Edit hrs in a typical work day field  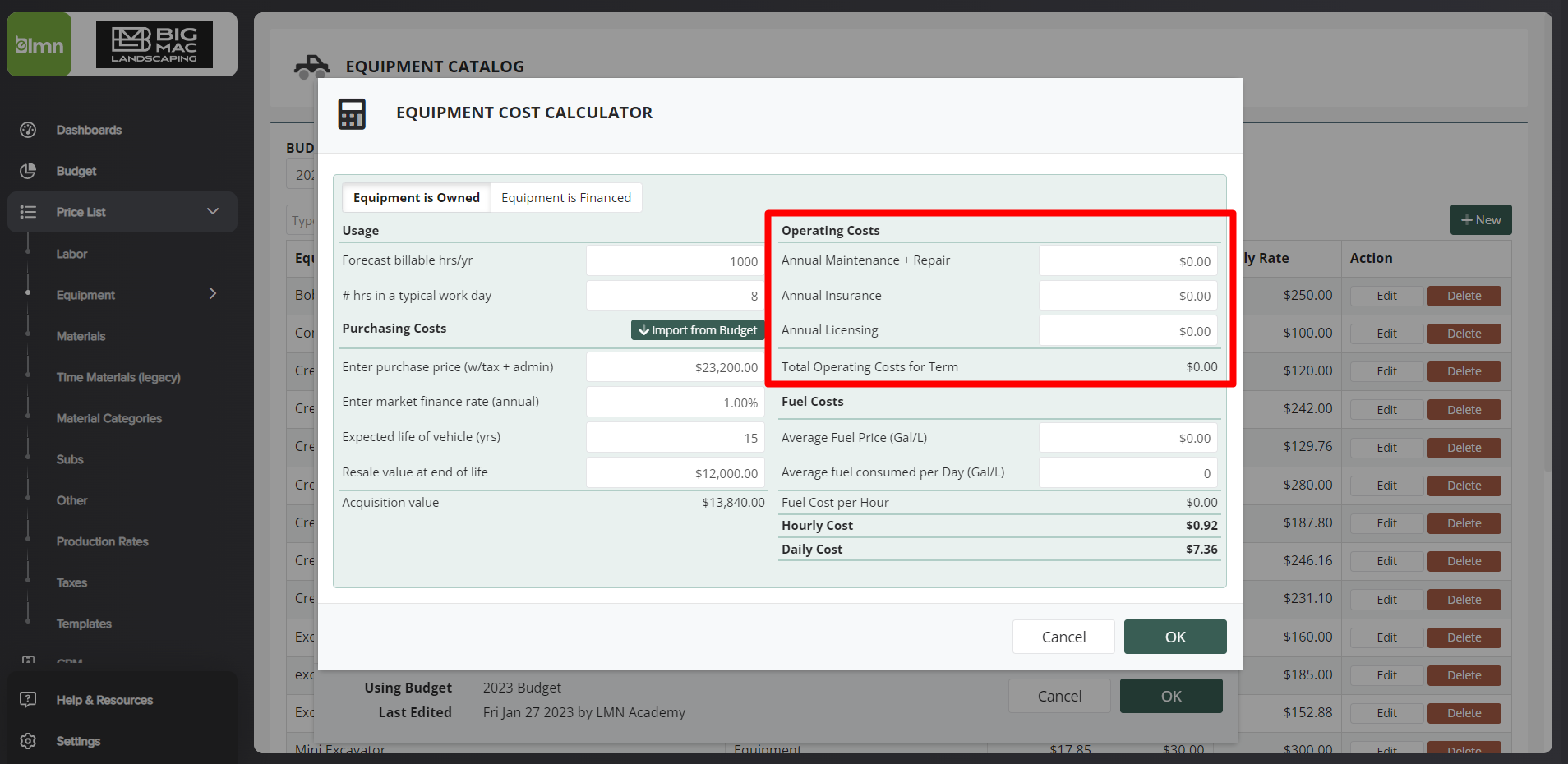coord(675,296)
